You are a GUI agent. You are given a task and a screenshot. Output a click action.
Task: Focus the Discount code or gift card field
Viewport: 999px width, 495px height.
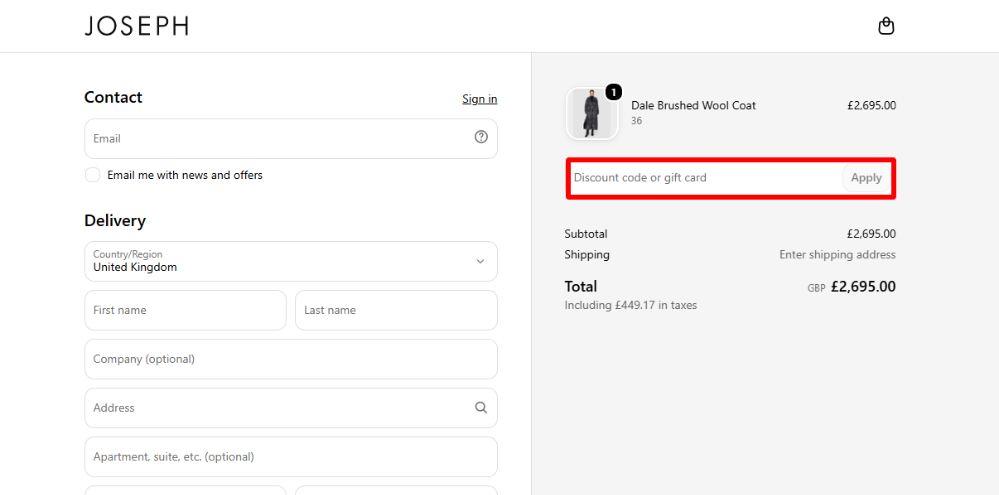click(706, 178)
